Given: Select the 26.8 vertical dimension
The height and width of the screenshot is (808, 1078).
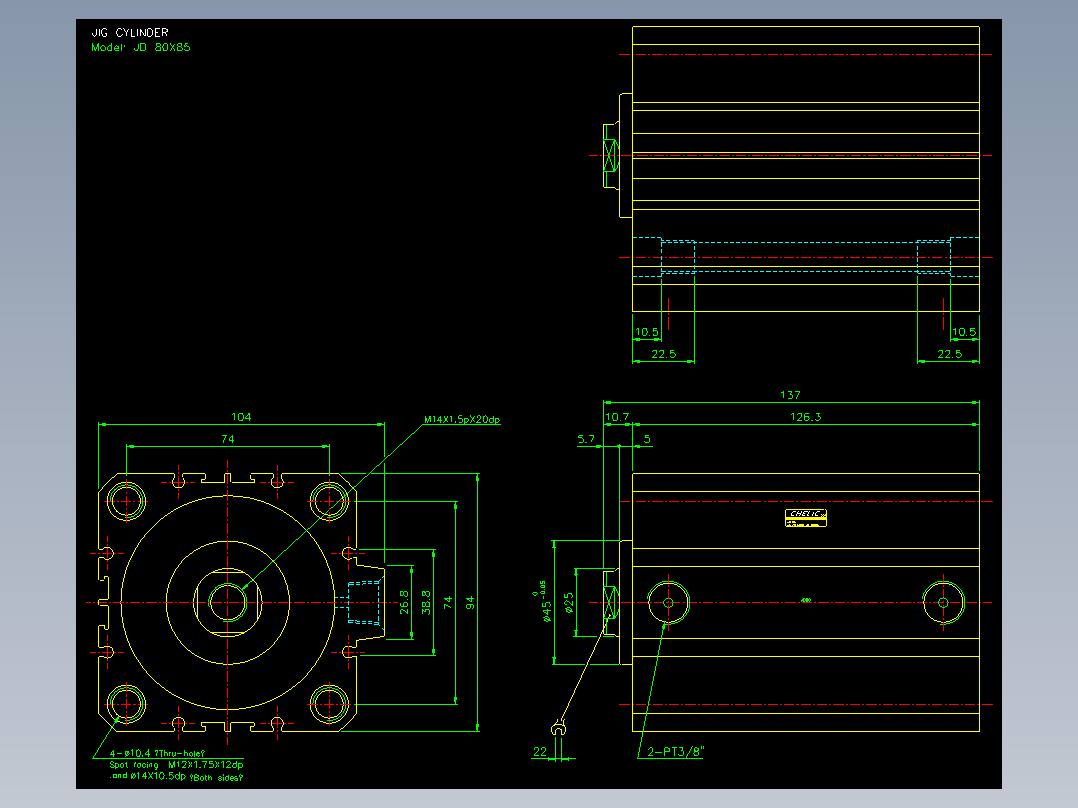Looking at the screenshot, I should click(404, 602).
